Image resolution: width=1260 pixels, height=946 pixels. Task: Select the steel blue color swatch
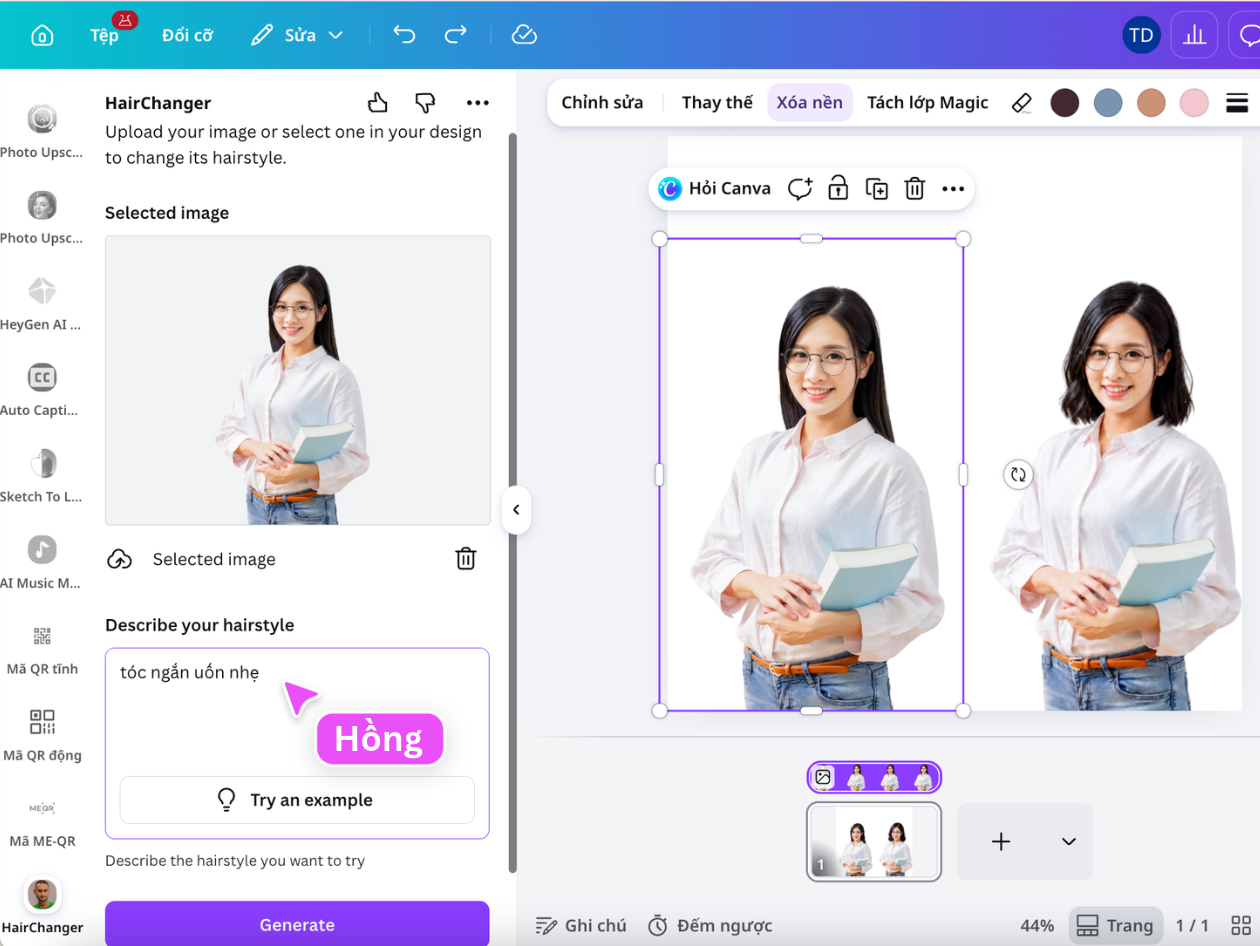[x=1108, y=102]
